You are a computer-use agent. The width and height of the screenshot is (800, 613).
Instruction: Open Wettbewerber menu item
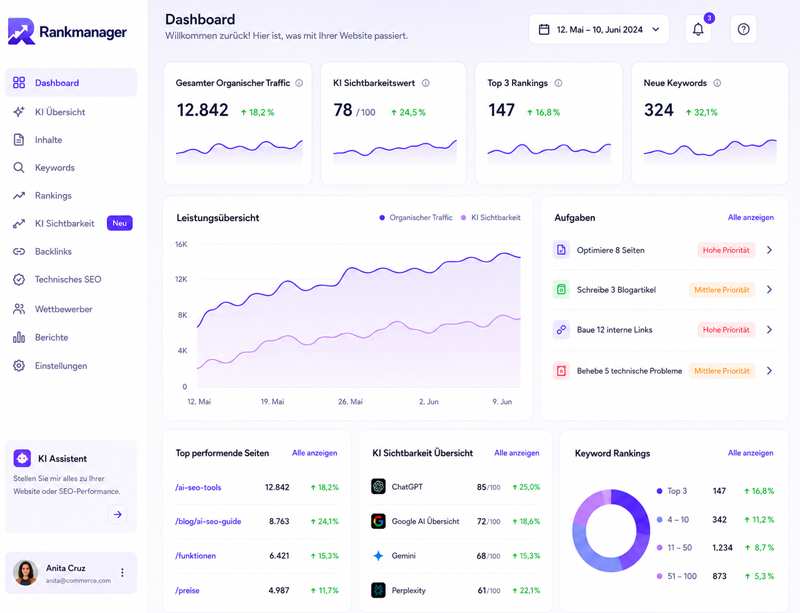click(x=71, y=309)
